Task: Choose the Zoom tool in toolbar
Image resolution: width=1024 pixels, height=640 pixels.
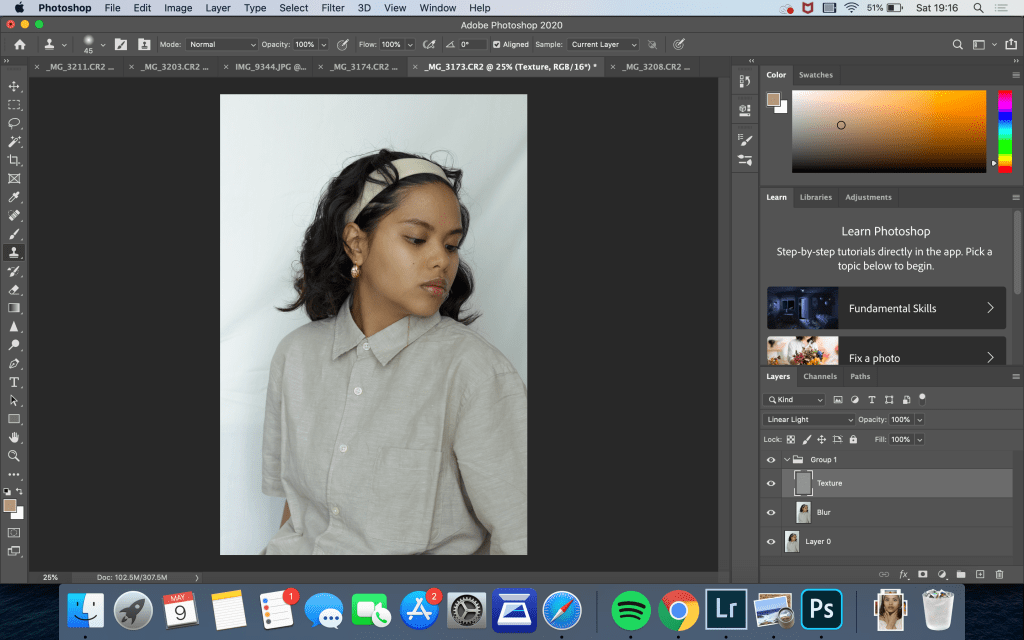Action: [x=14, y=455]
